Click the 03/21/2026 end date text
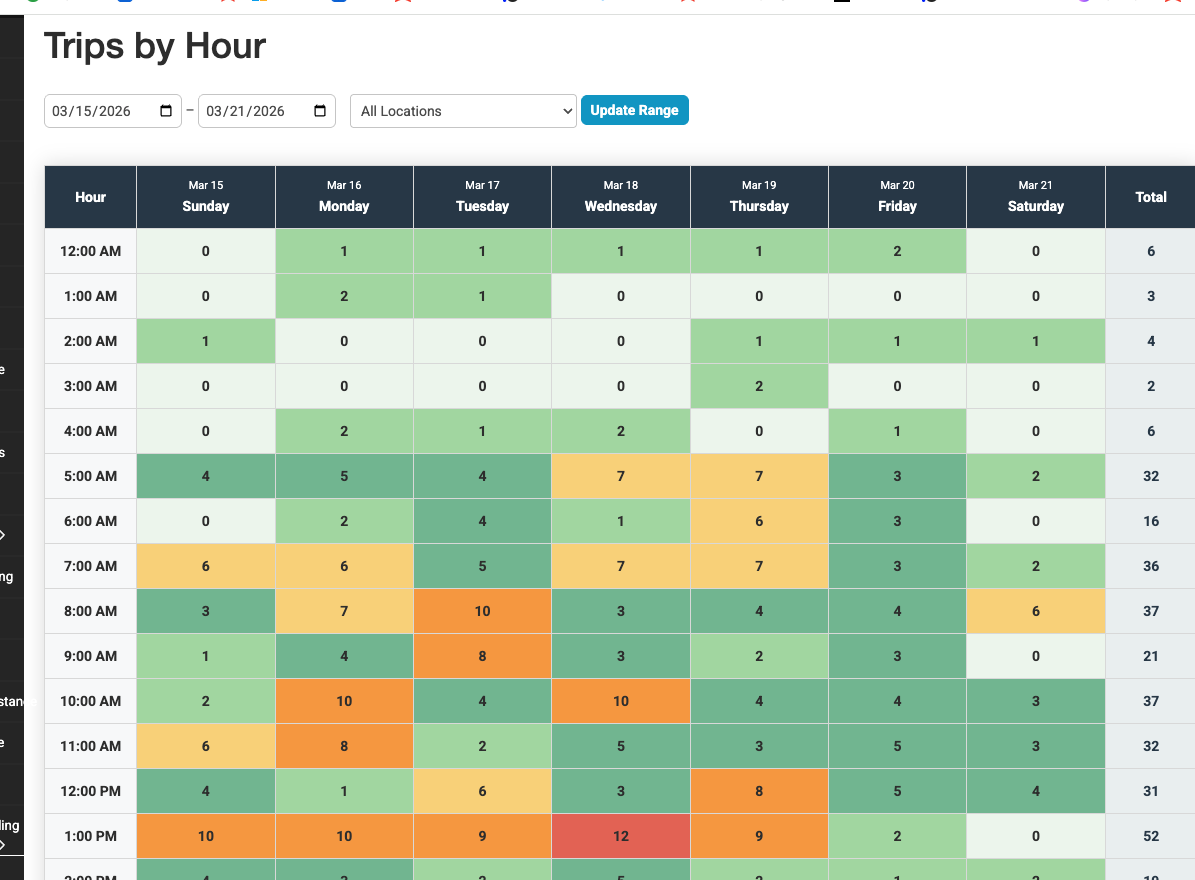The width and height of the screenshot is (1195, 880). (x=246, y=111)
